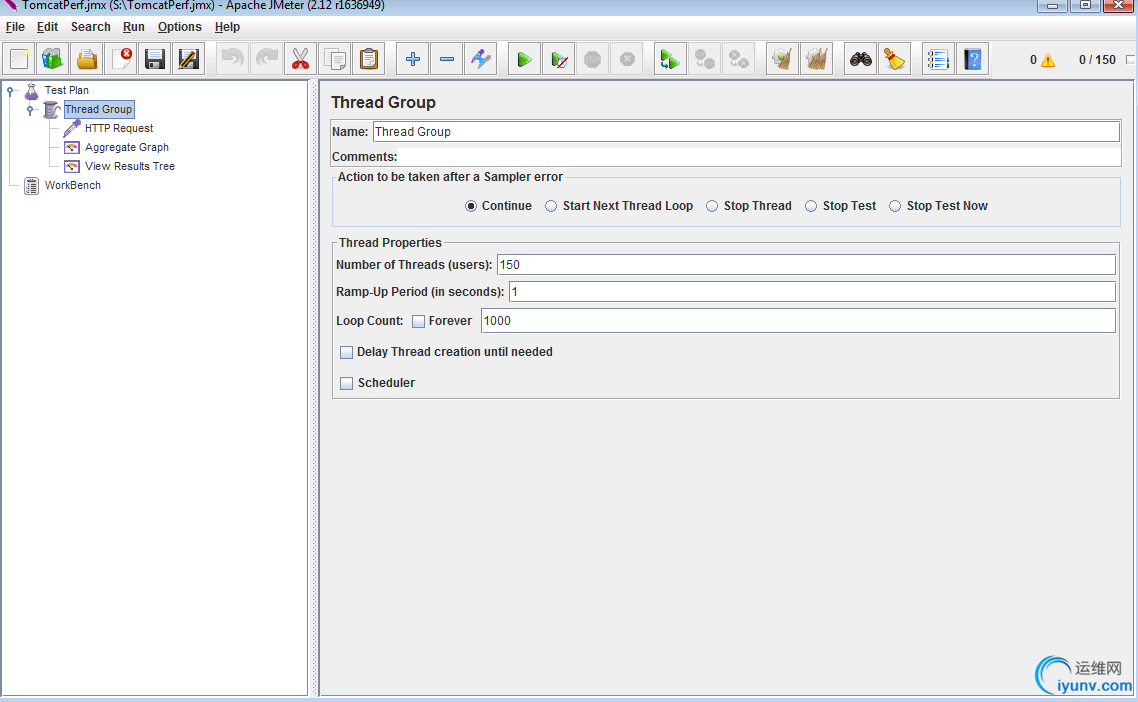Select Test Plan in the tree
The image size is (1138, 702).
66,90
